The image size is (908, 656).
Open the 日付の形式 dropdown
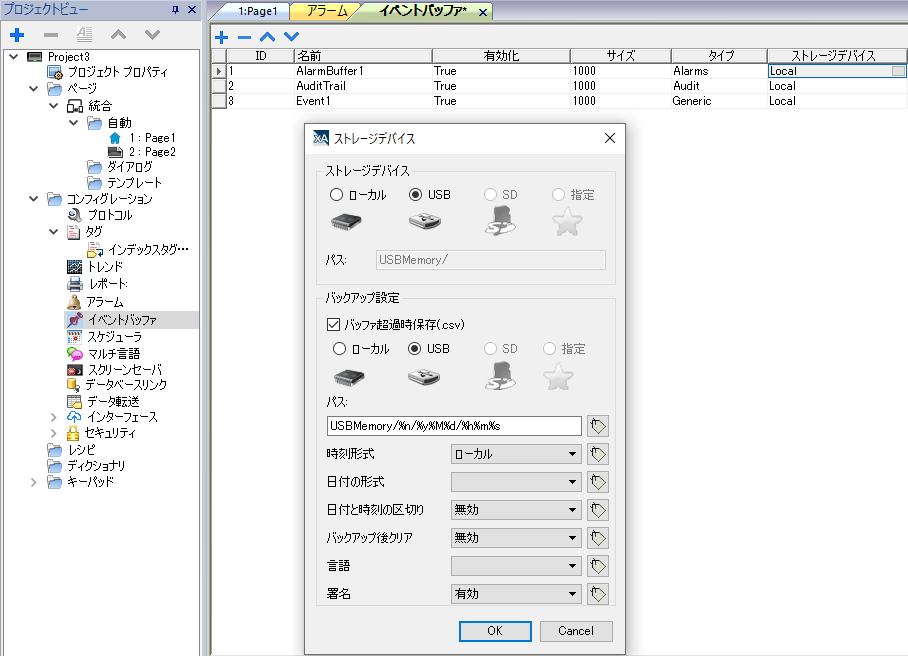tap(516, 482)
